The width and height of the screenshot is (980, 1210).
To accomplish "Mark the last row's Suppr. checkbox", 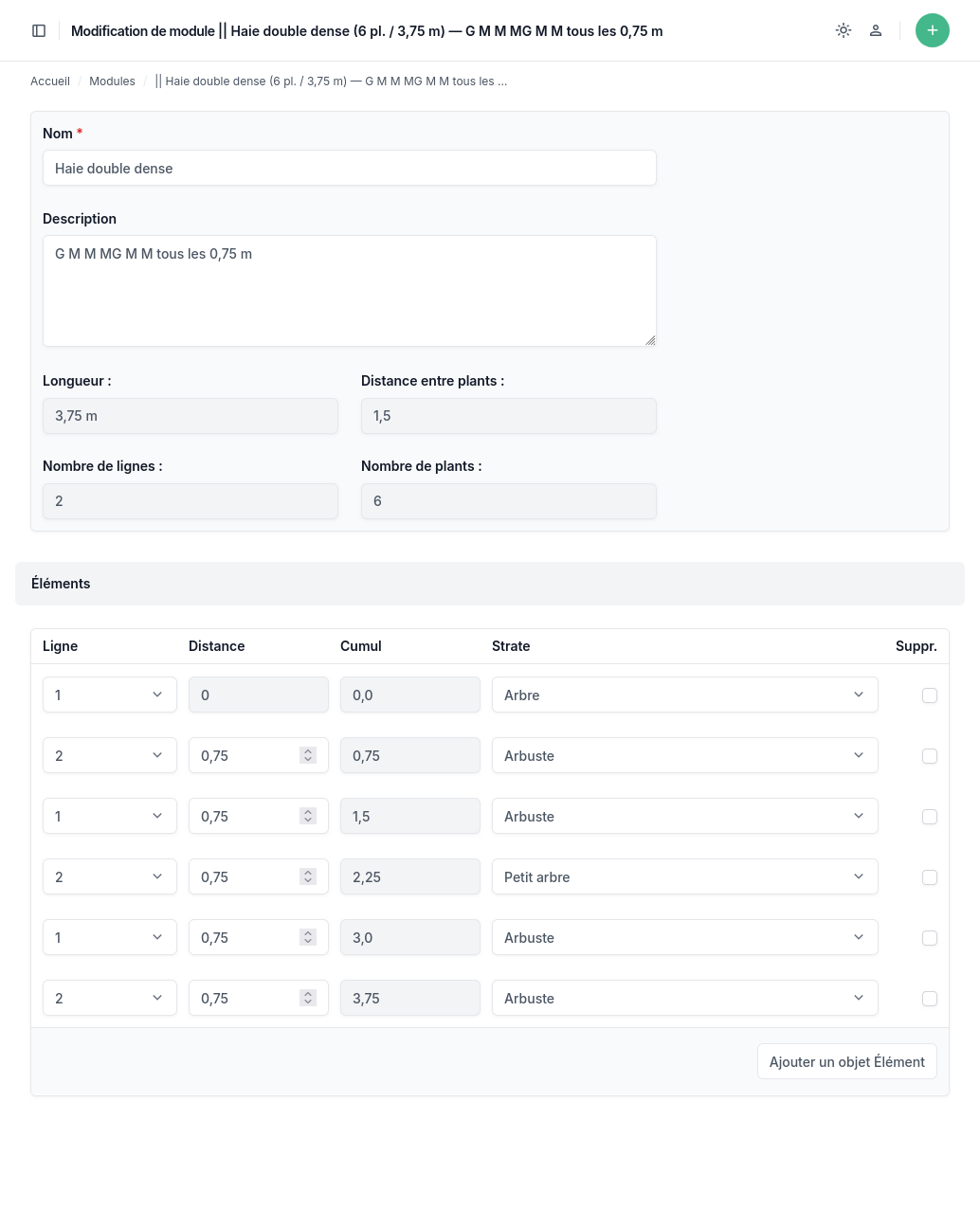I will click(930, 999).
